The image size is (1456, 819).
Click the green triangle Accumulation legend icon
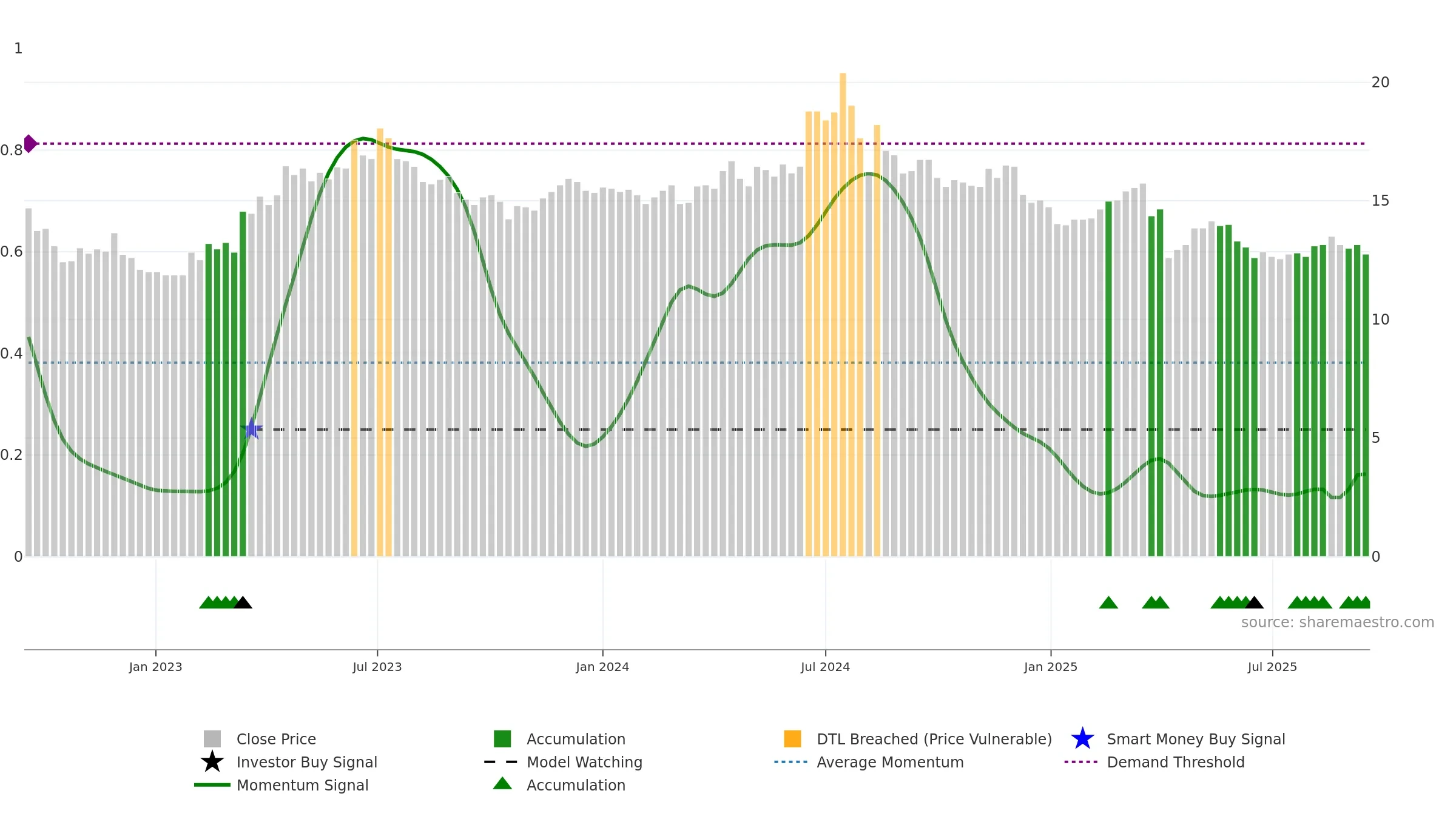pos(502,784)
